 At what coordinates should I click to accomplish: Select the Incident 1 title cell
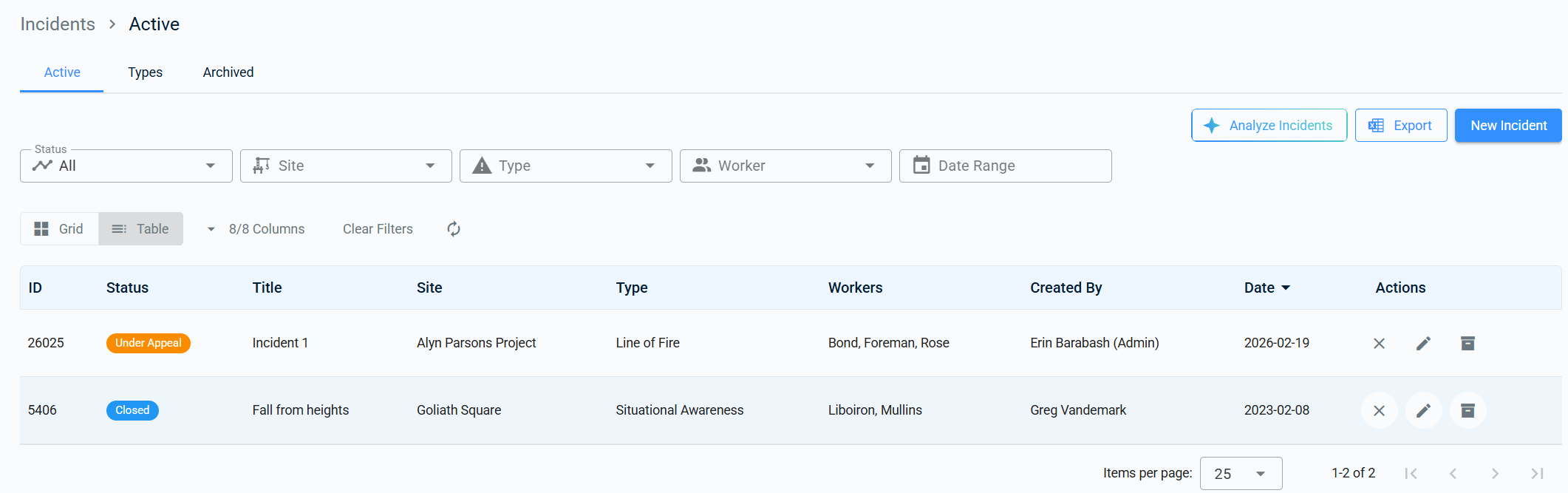coord(280,343)
